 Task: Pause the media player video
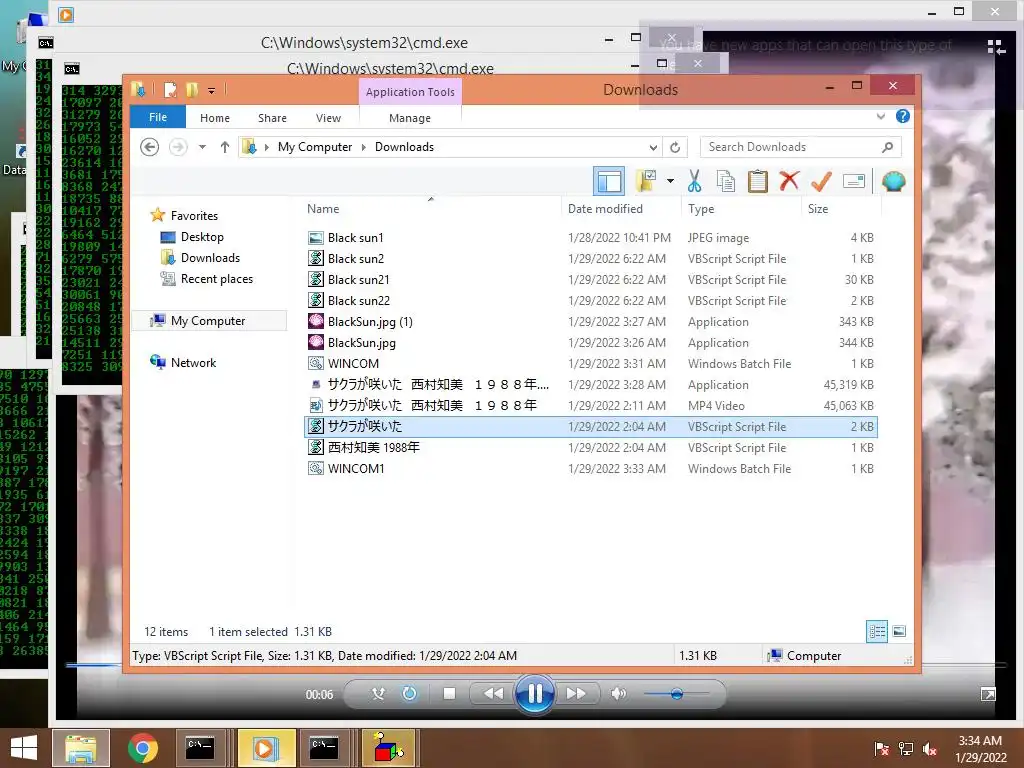click(x=534, y=694)
